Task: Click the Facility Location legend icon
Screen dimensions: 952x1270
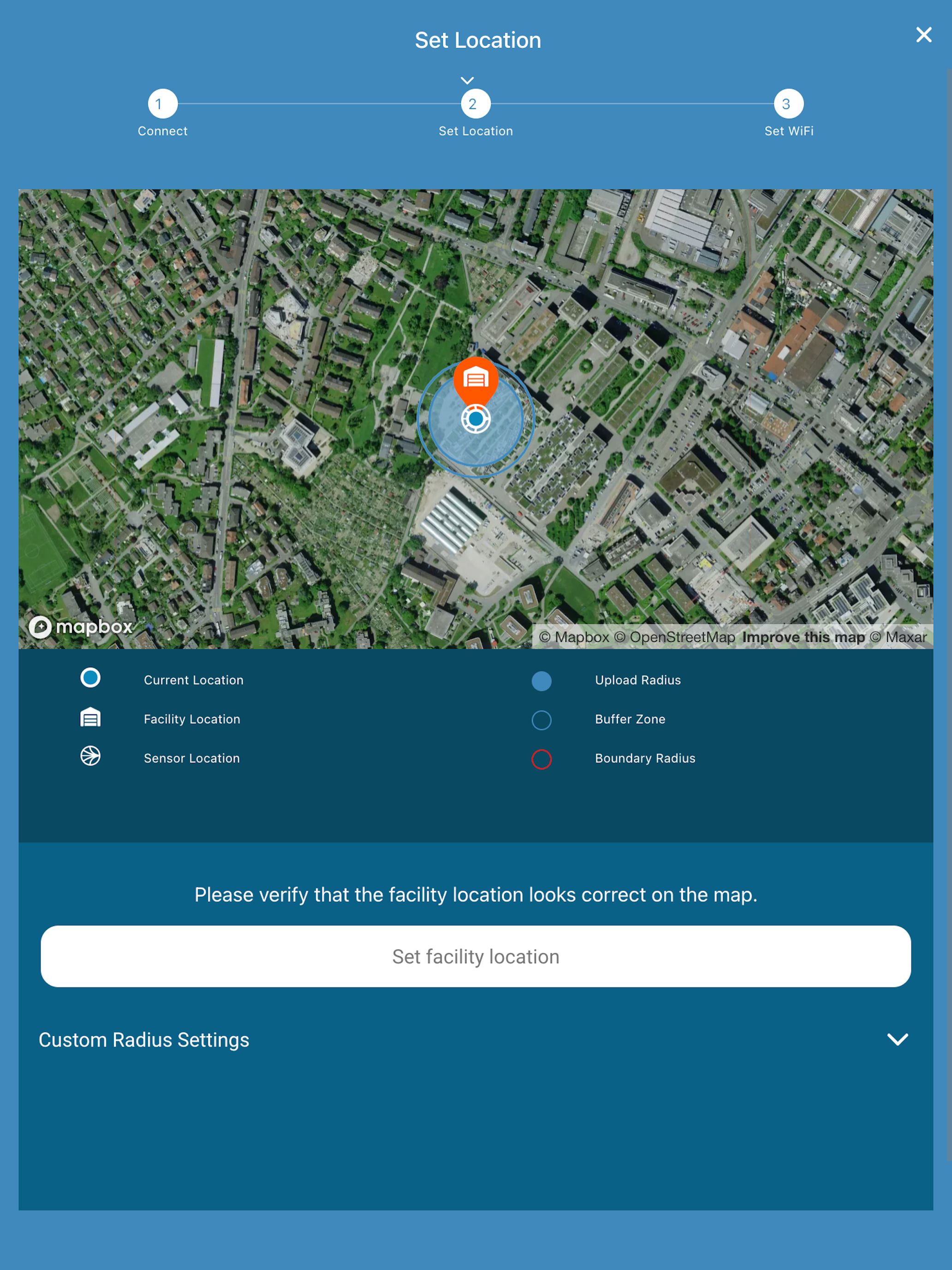Action: (x=91, y=717)
